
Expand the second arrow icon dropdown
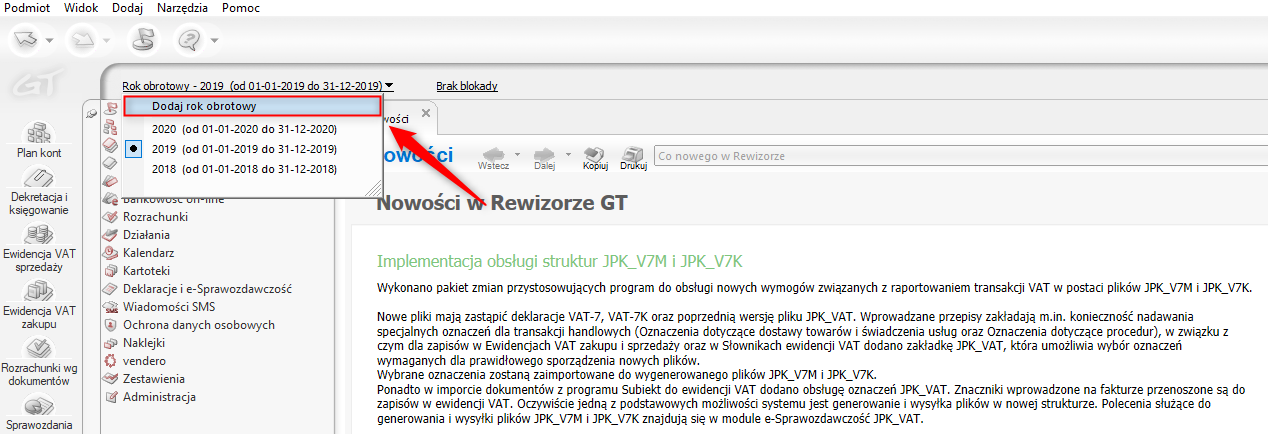[106, 41]
